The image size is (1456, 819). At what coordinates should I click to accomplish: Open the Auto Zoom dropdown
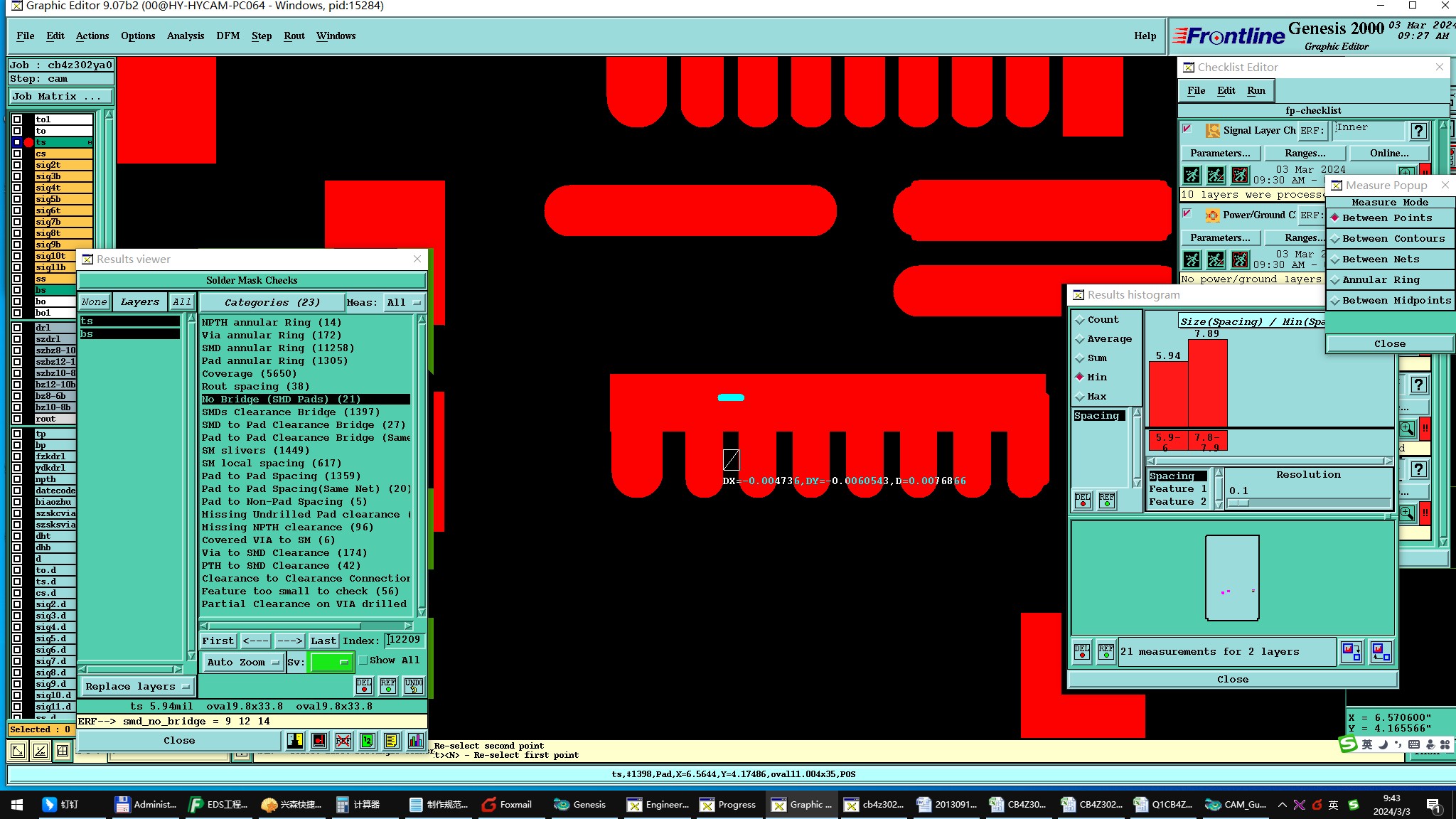(x=242, y=662)
